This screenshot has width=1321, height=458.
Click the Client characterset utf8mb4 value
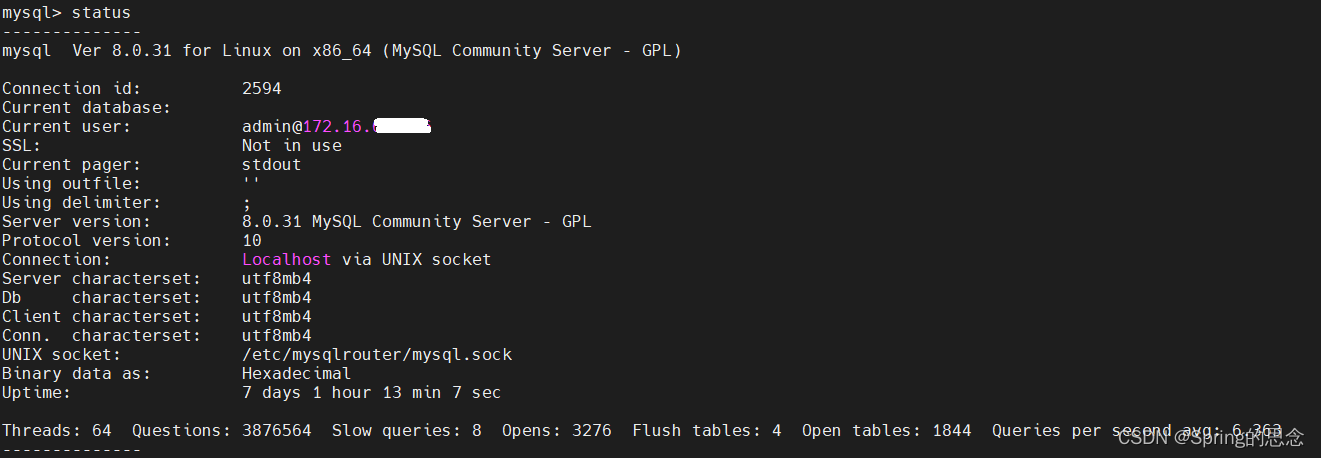click(x=277, y=316)
